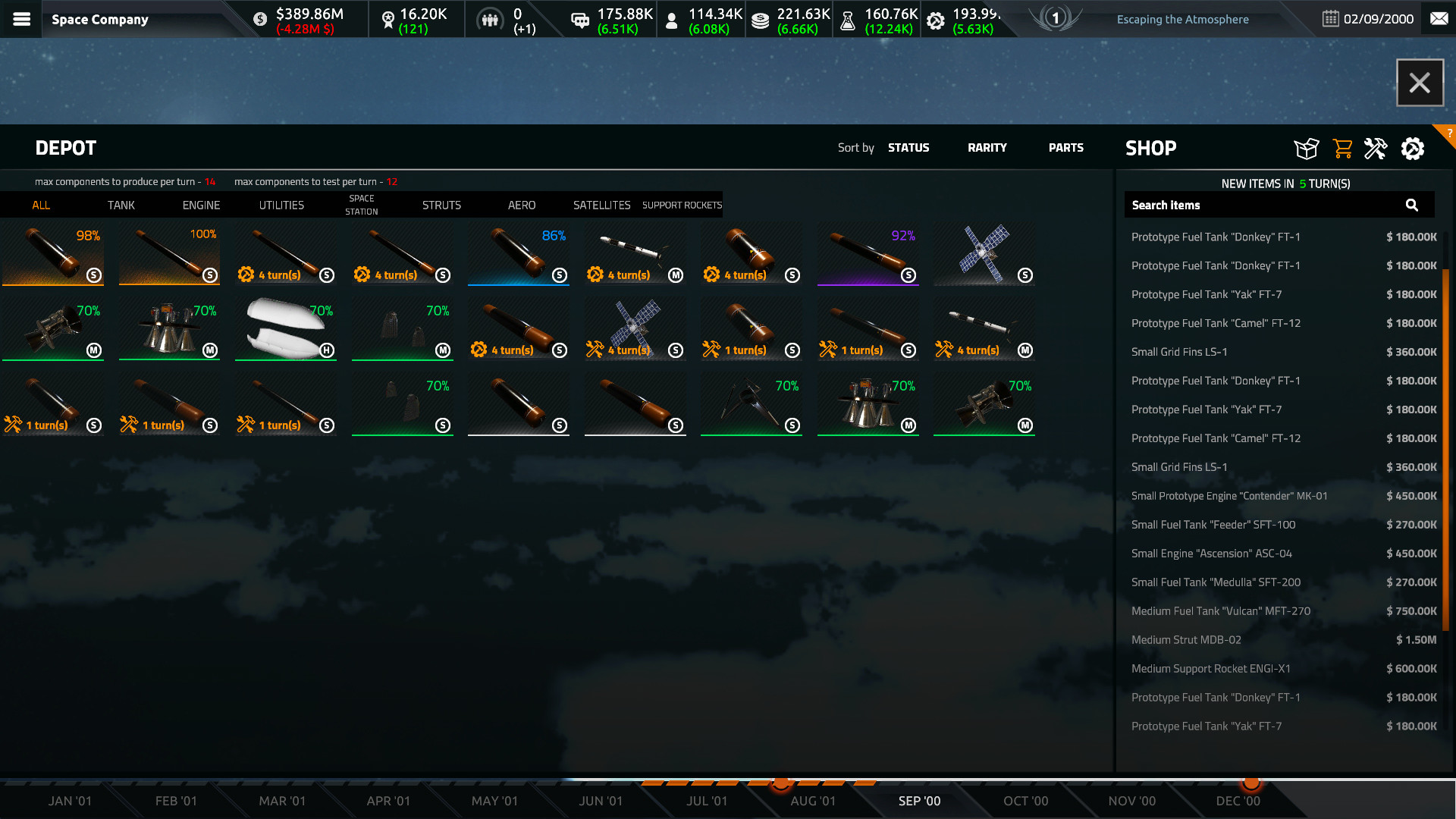Open the hamburger menu top left
This screenshot has width=1456, height=819.
pyautogui.click(x=20, y=19)
